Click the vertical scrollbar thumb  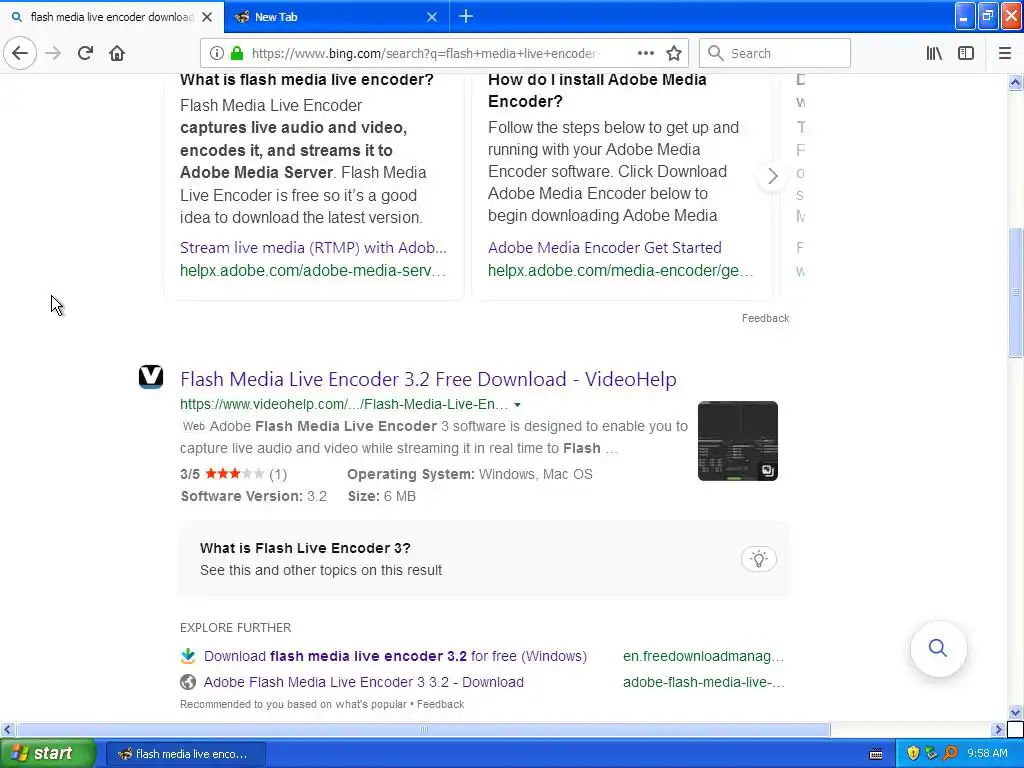point(1015,292)
